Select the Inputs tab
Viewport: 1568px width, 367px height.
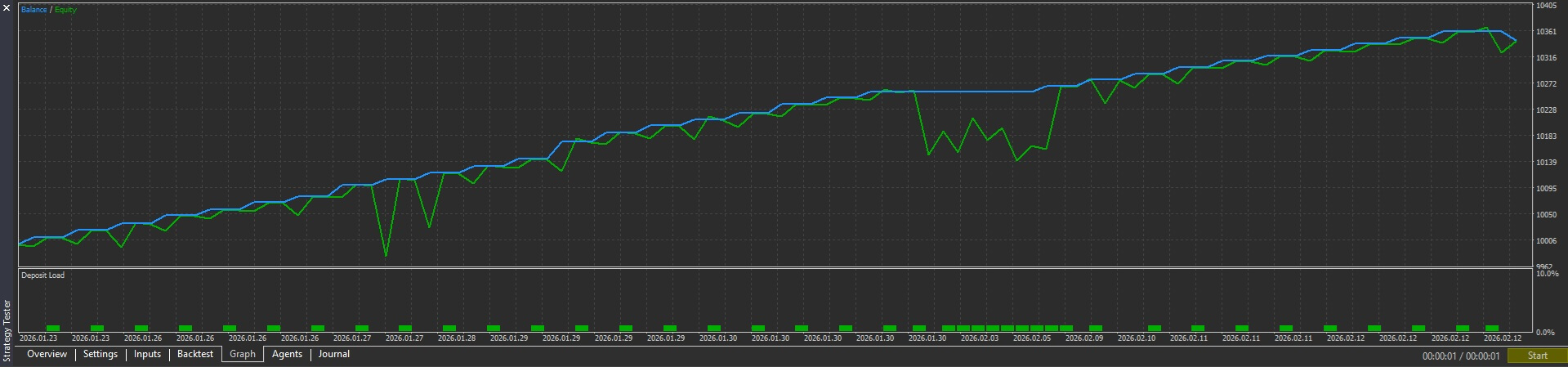point(147,355)
